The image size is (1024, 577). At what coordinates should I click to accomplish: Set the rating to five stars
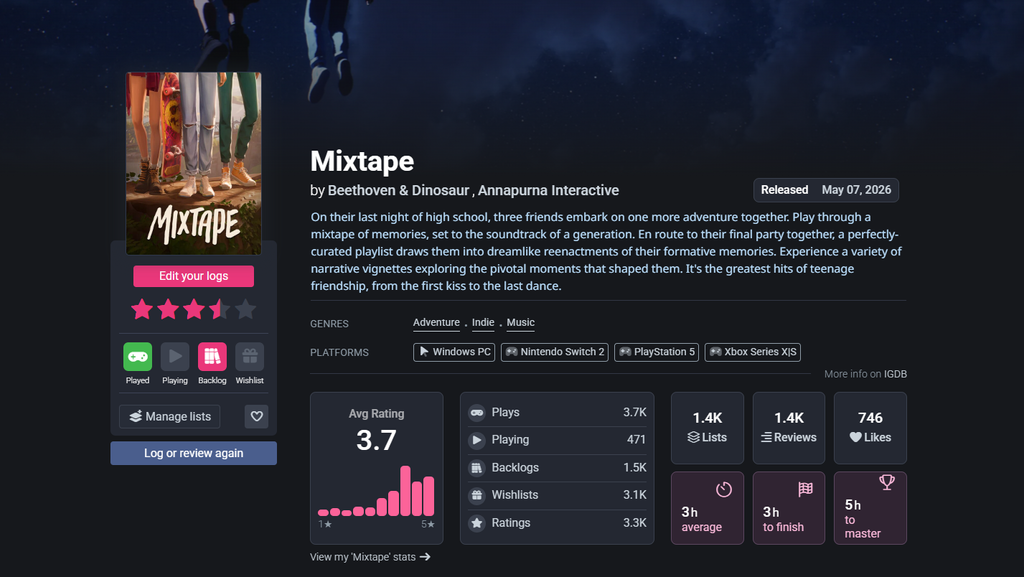tap(246, 309)
